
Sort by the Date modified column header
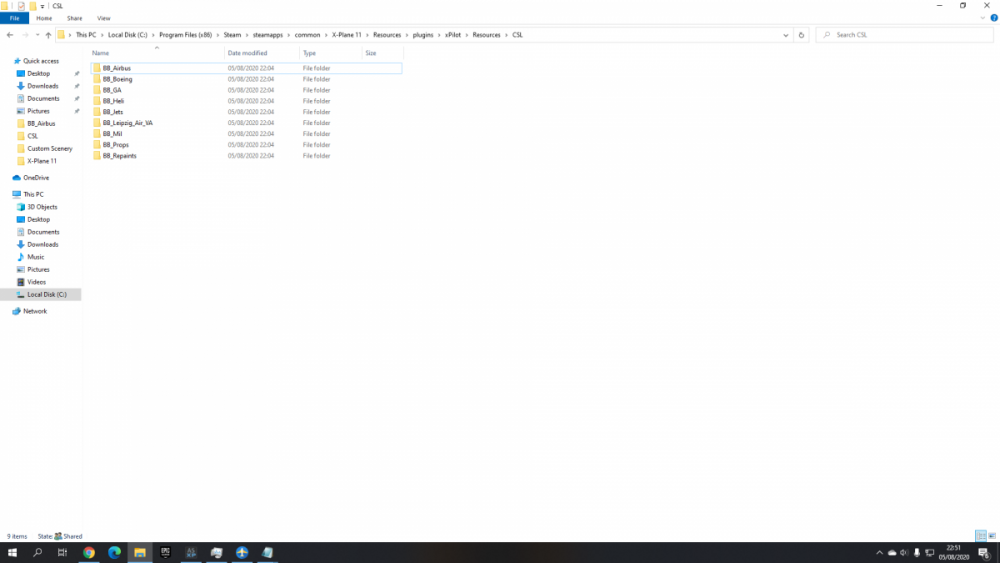click(x=247, y=53)
